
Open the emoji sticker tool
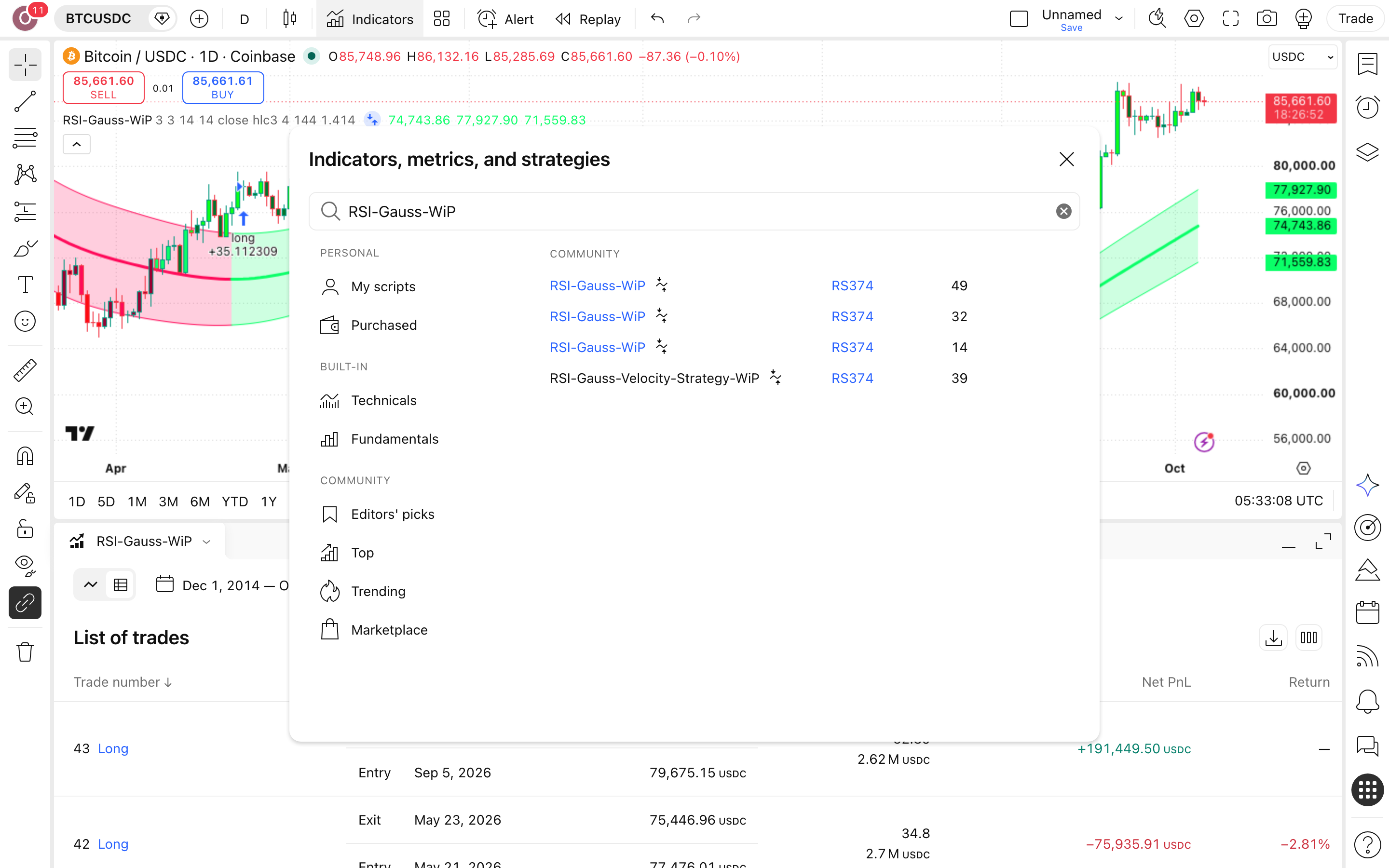click(25, 322)
